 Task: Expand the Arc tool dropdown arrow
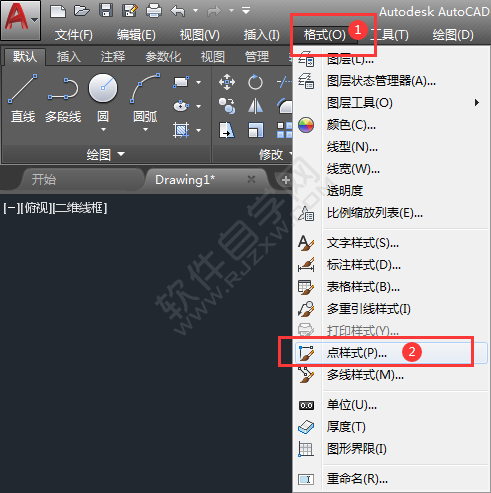145,130
